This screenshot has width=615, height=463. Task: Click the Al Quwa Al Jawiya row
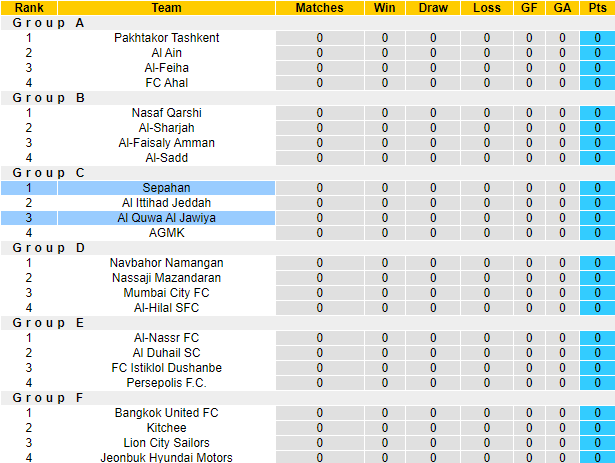(x=166, y=218)
